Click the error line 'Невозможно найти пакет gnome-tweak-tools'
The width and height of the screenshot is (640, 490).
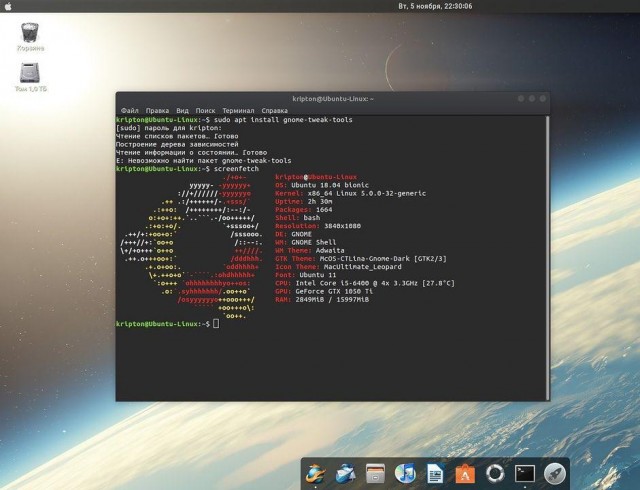tap(203, 160)
